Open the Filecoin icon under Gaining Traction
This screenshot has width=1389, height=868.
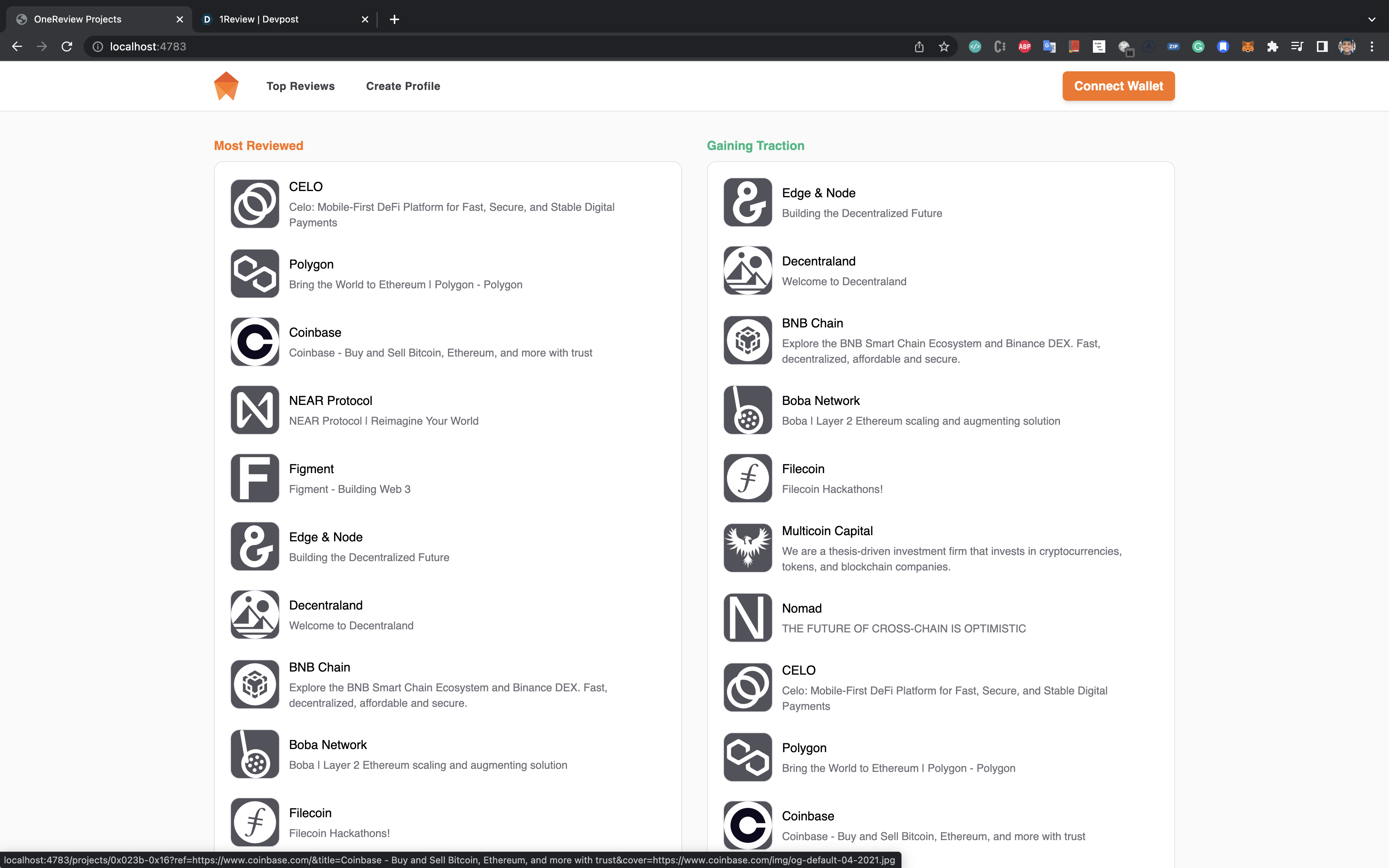(x=747, y=478)
